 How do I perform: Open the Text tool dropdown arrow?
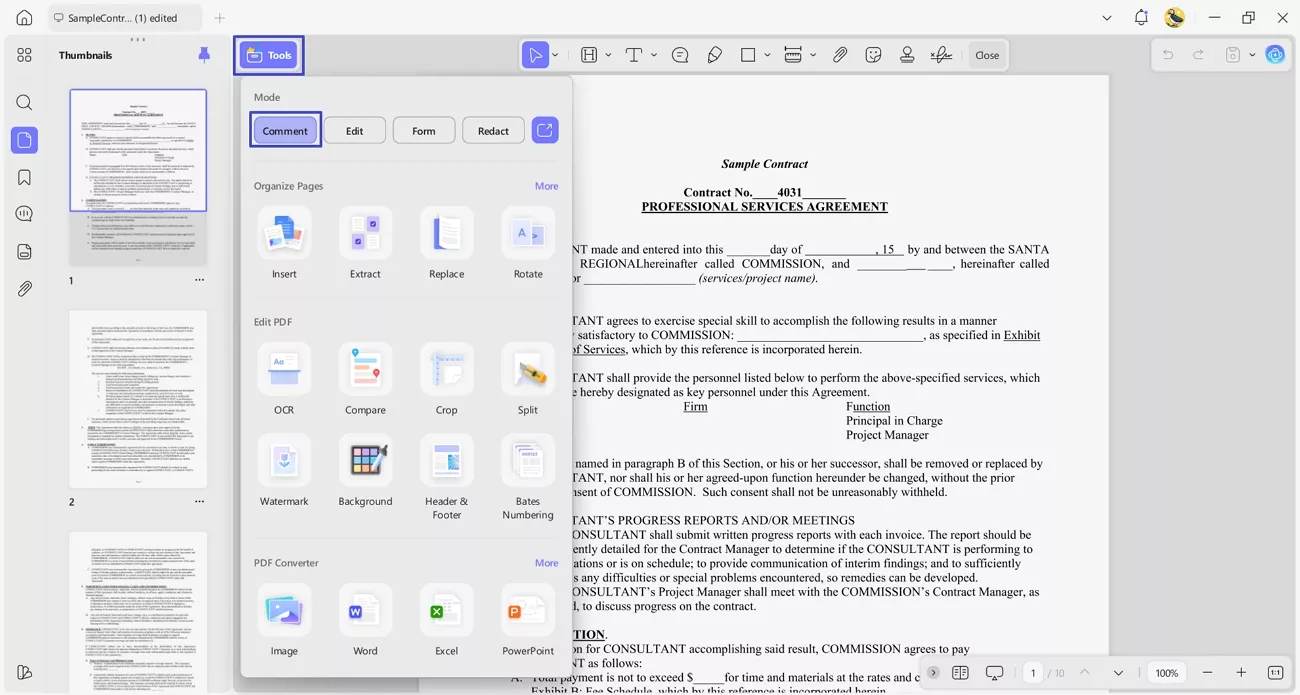pyautogui.click(x=652, y=55)
